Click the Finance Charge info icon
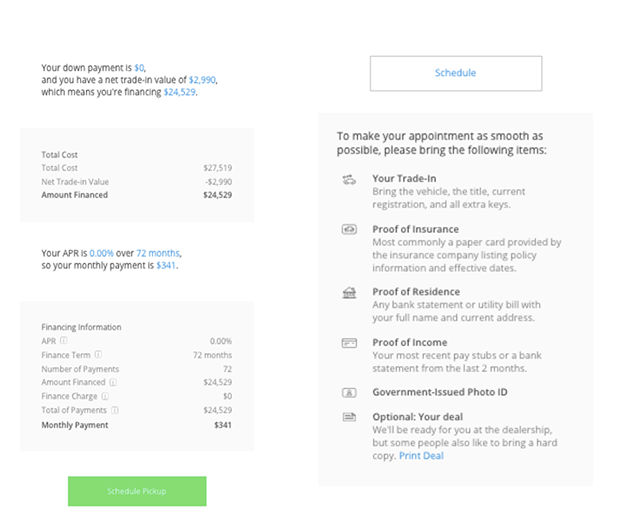Viewport: 620px width, 532px height. pyautogui.click(x=105, y=396)
